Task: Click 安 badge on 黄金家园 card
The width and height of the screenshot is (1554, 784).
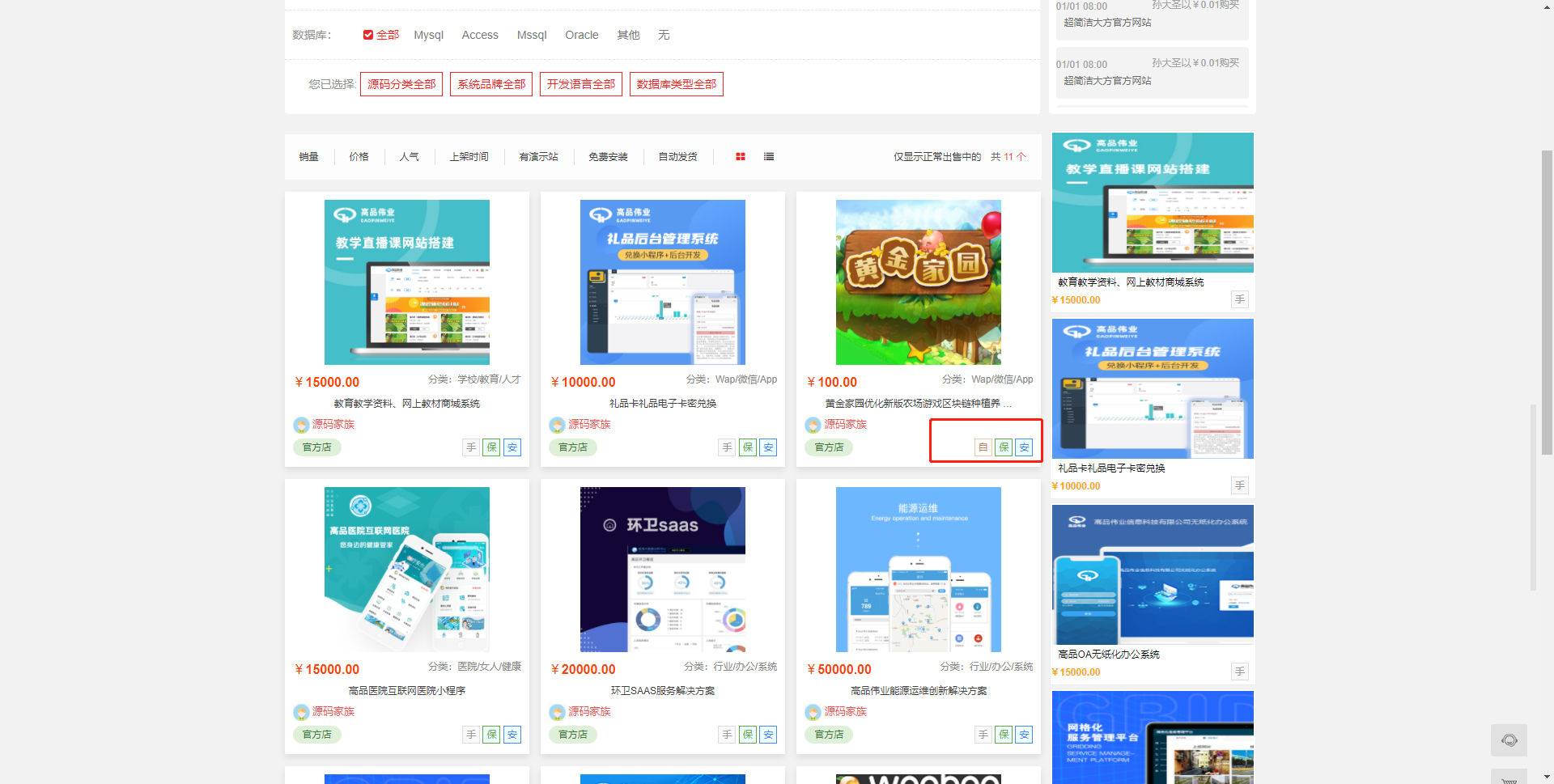Action: click(x=1024, y=447)
